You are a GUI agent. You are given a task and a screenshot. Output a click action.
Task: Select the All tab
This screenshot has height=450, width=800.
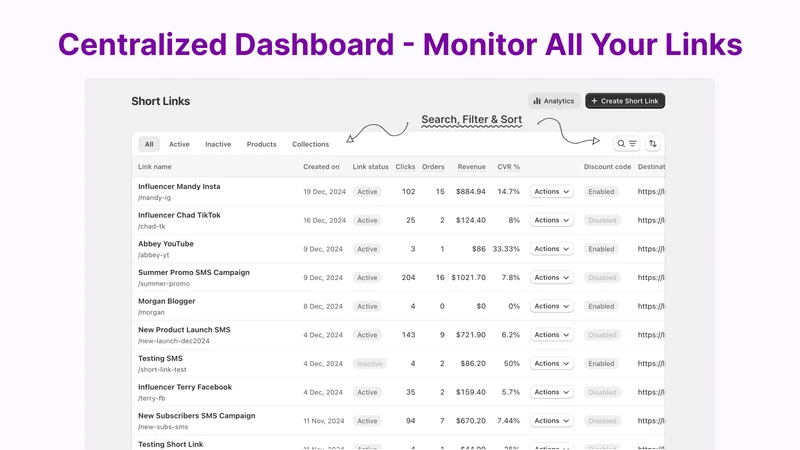click(x=149, y=144)
